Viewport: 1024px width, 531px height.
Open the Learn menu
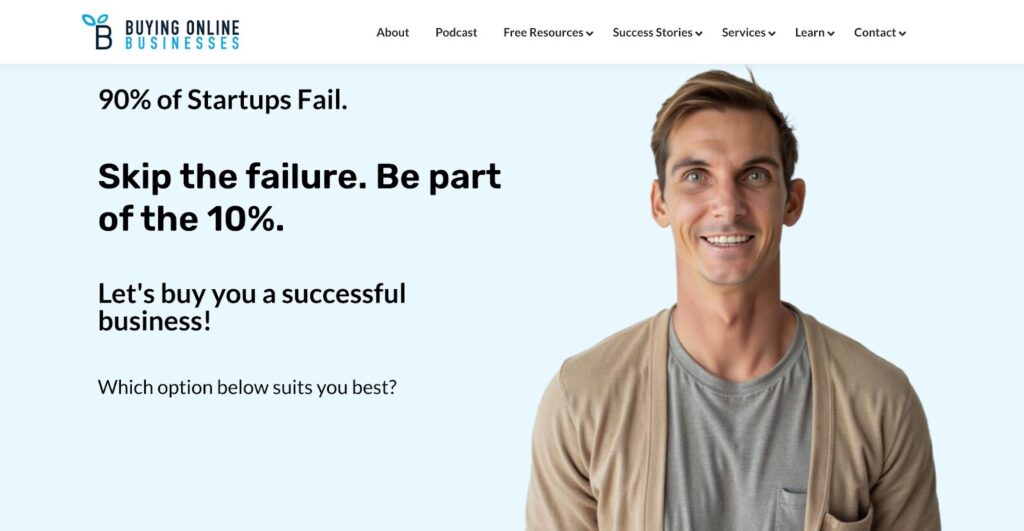click(x=810, y=33)
